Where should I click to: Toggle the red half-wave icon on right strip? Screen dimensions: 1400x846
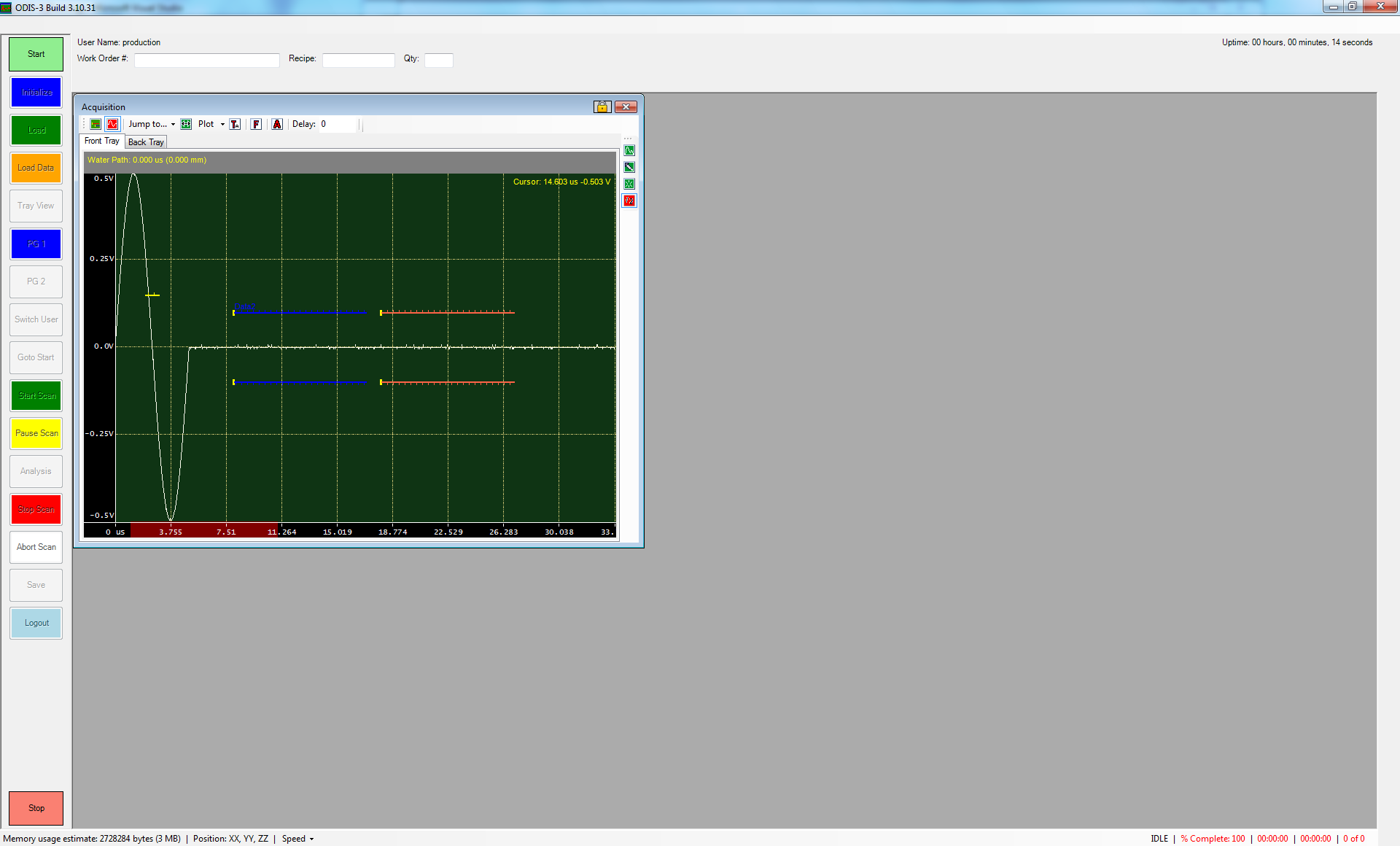[x=629, y=201]
